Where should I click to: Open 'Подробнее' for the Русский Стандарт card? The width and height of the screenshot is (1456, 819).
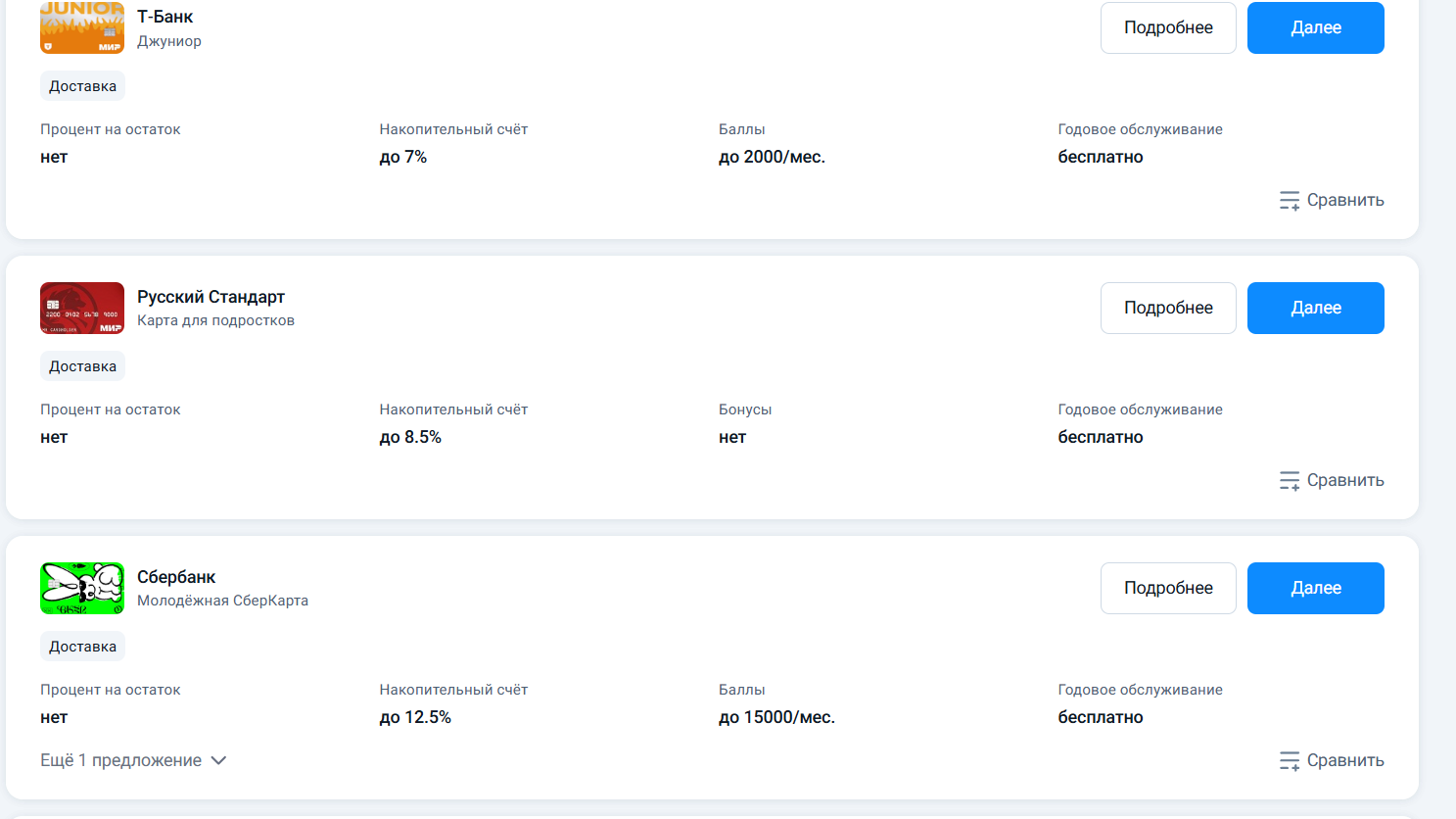1168,308
